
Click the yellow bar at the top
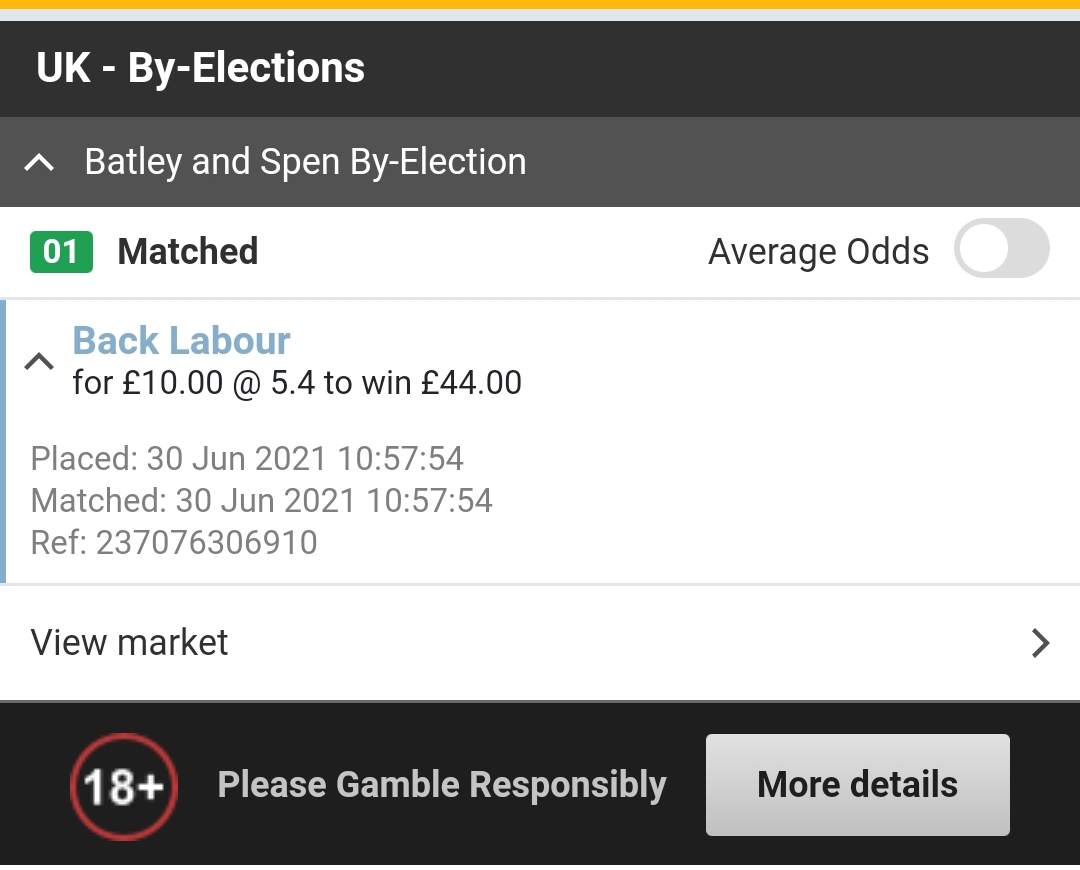(540, 4)
